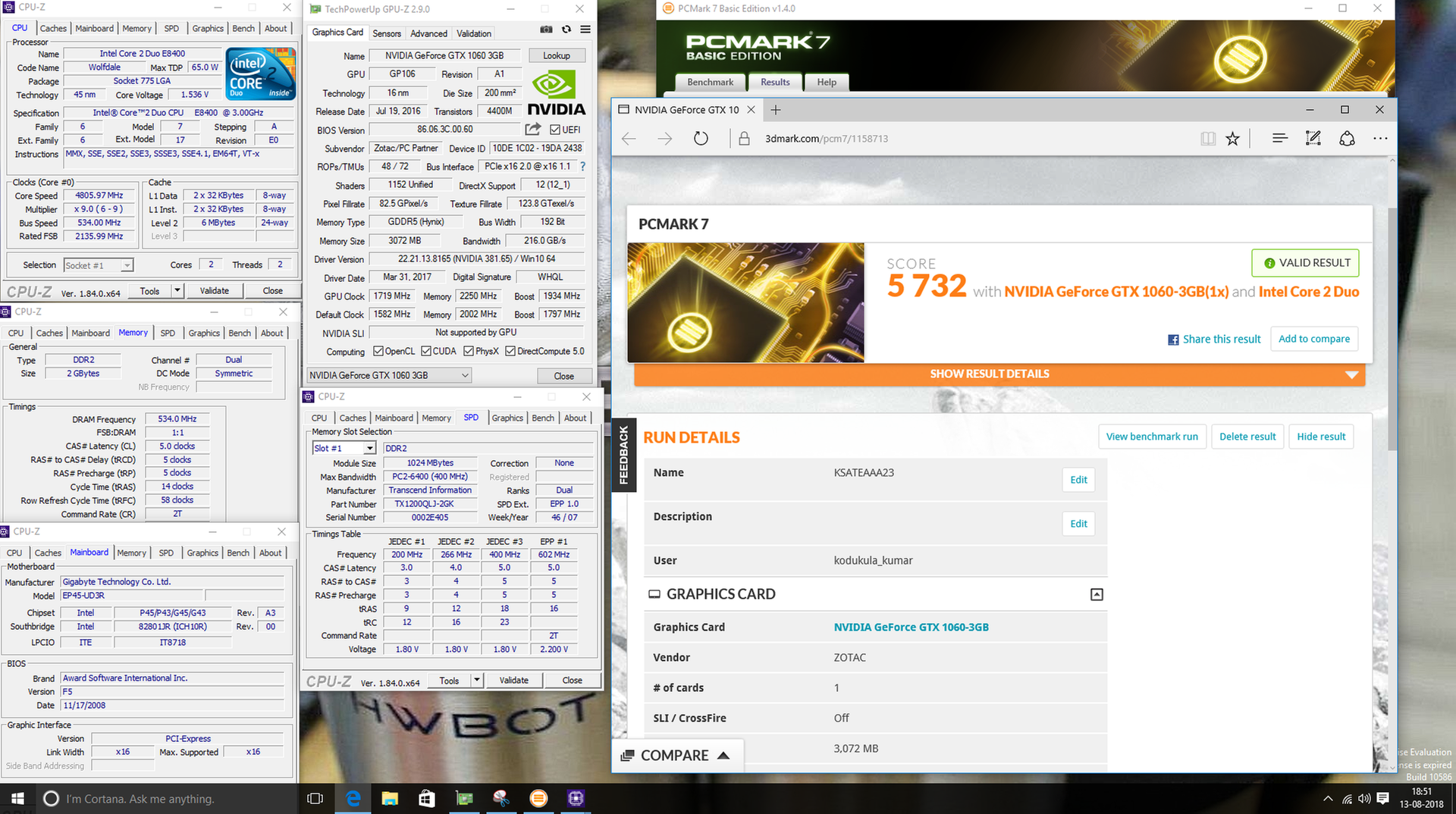Edit the result Name field
This screenshot has height=814, width=1456.
pos(1078,480)
